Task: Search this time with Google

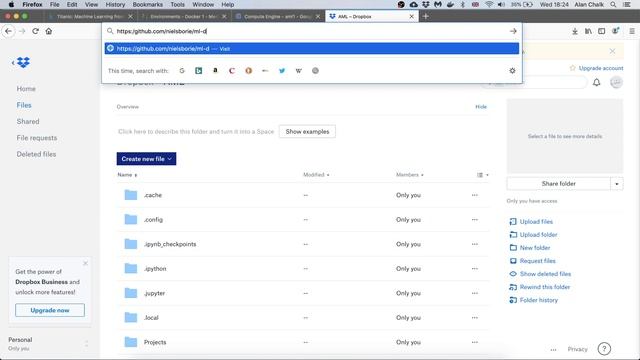Action: point(182,71)
